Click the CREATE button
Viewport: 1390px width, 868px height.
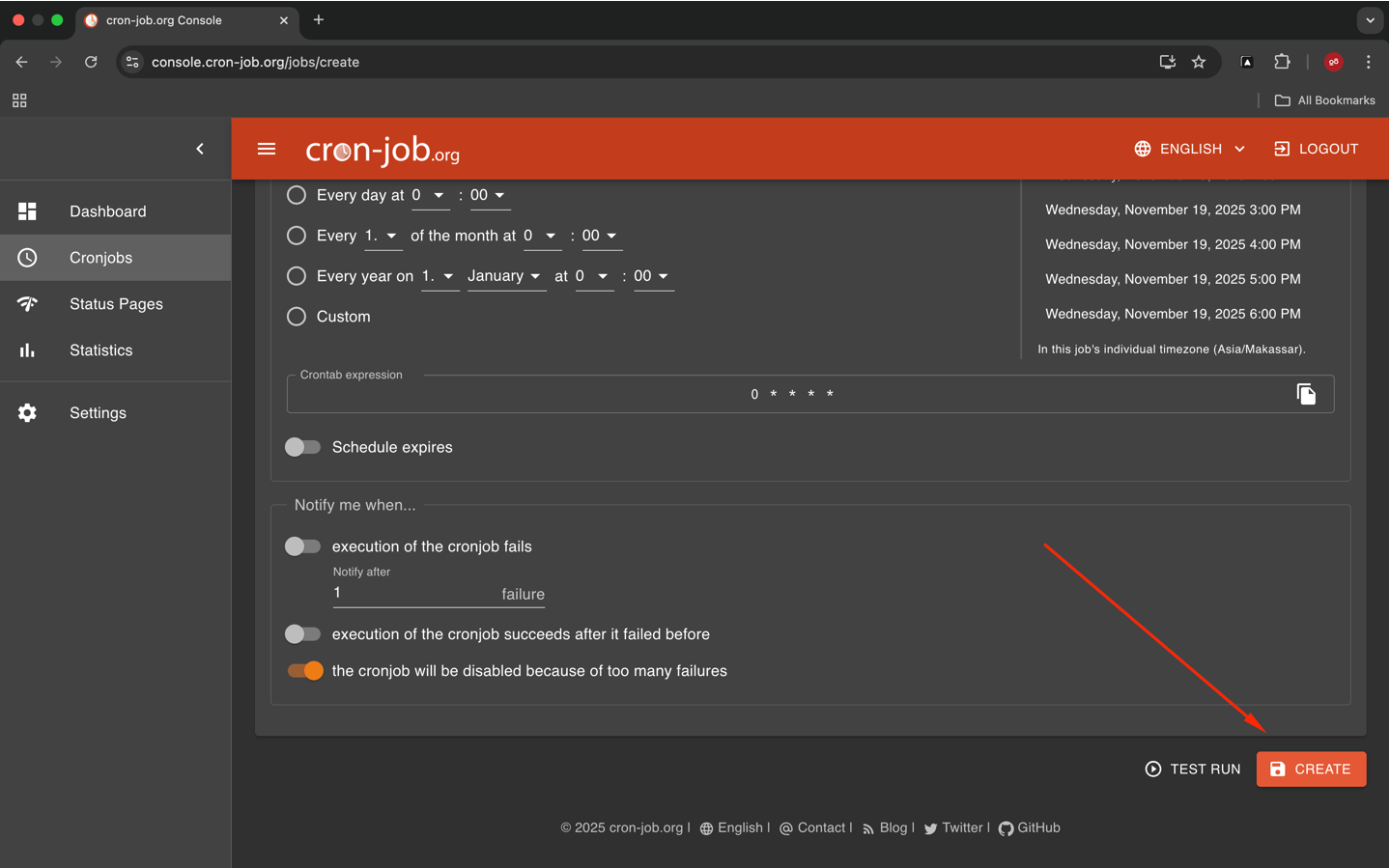click(x=1311, y=770)
